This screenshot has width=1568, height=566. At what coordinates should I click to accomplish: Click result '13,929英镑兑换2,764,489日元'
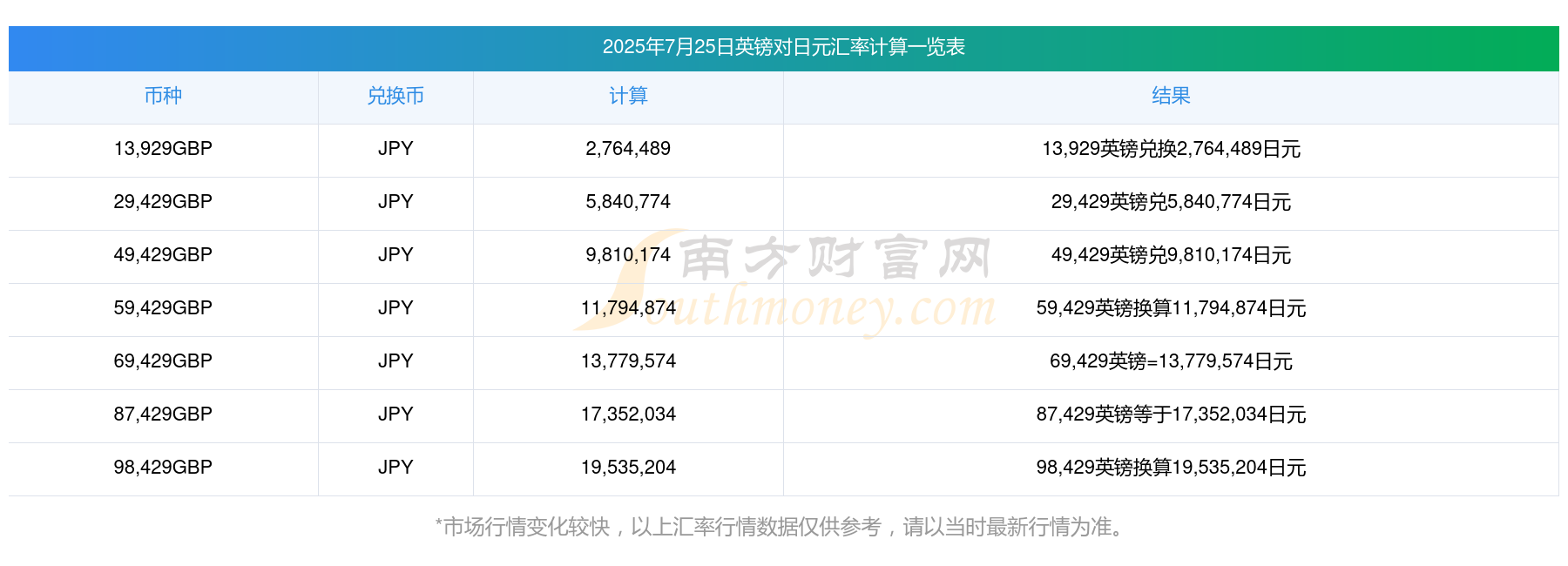pos(1171,149)
